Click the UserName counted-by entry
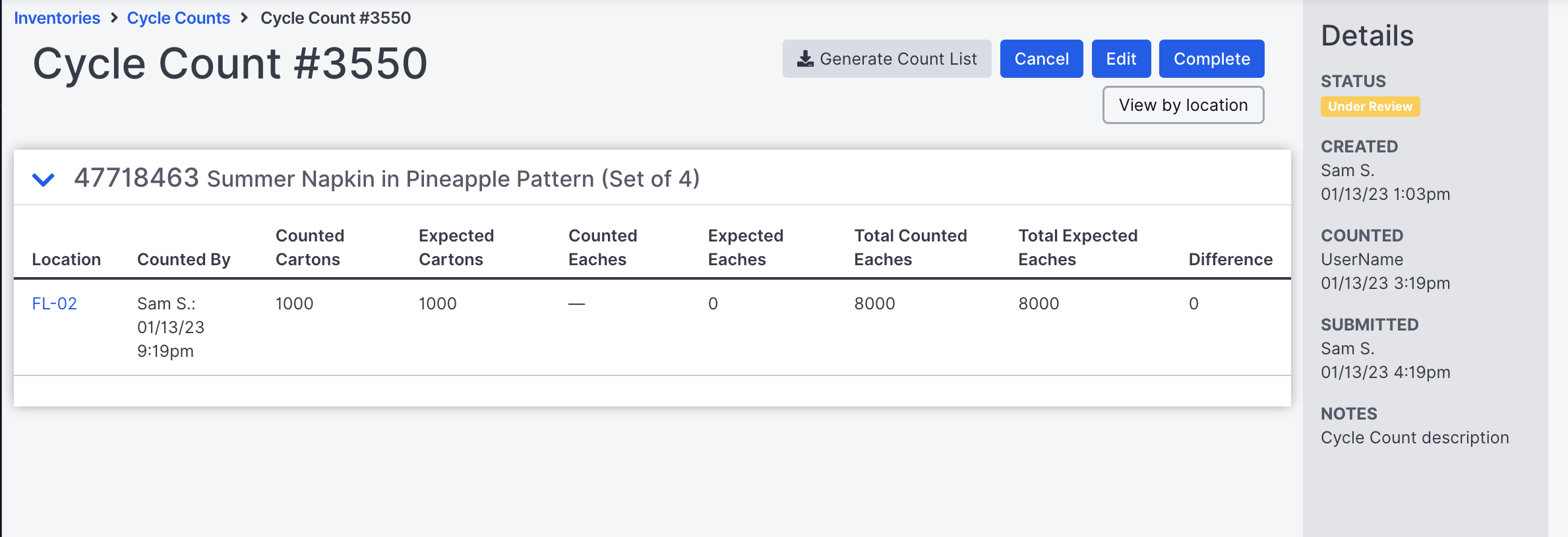This screenshot has width=1568, height=537. (1362, 259)
